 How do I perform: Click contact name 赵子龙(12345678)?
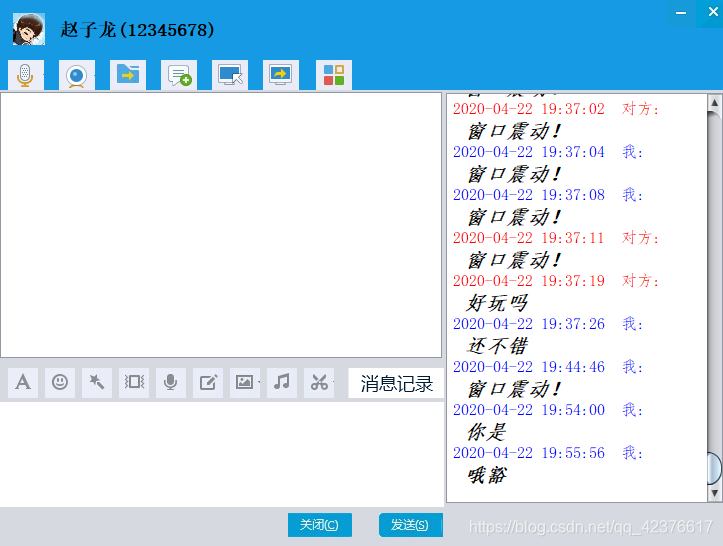coord(137,30)
